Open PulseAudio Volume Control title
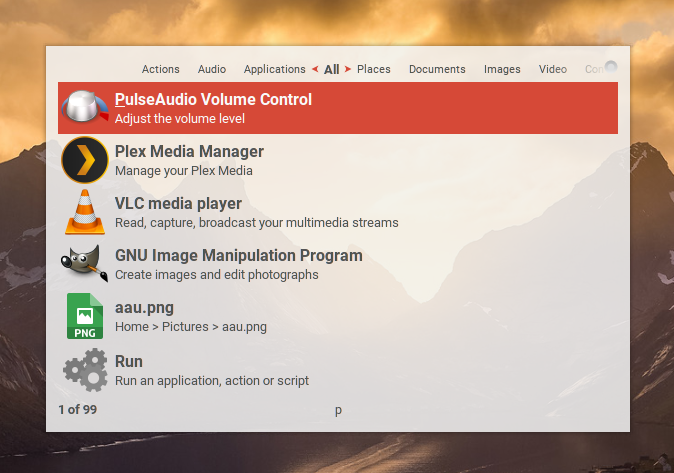 coord(213,99)
